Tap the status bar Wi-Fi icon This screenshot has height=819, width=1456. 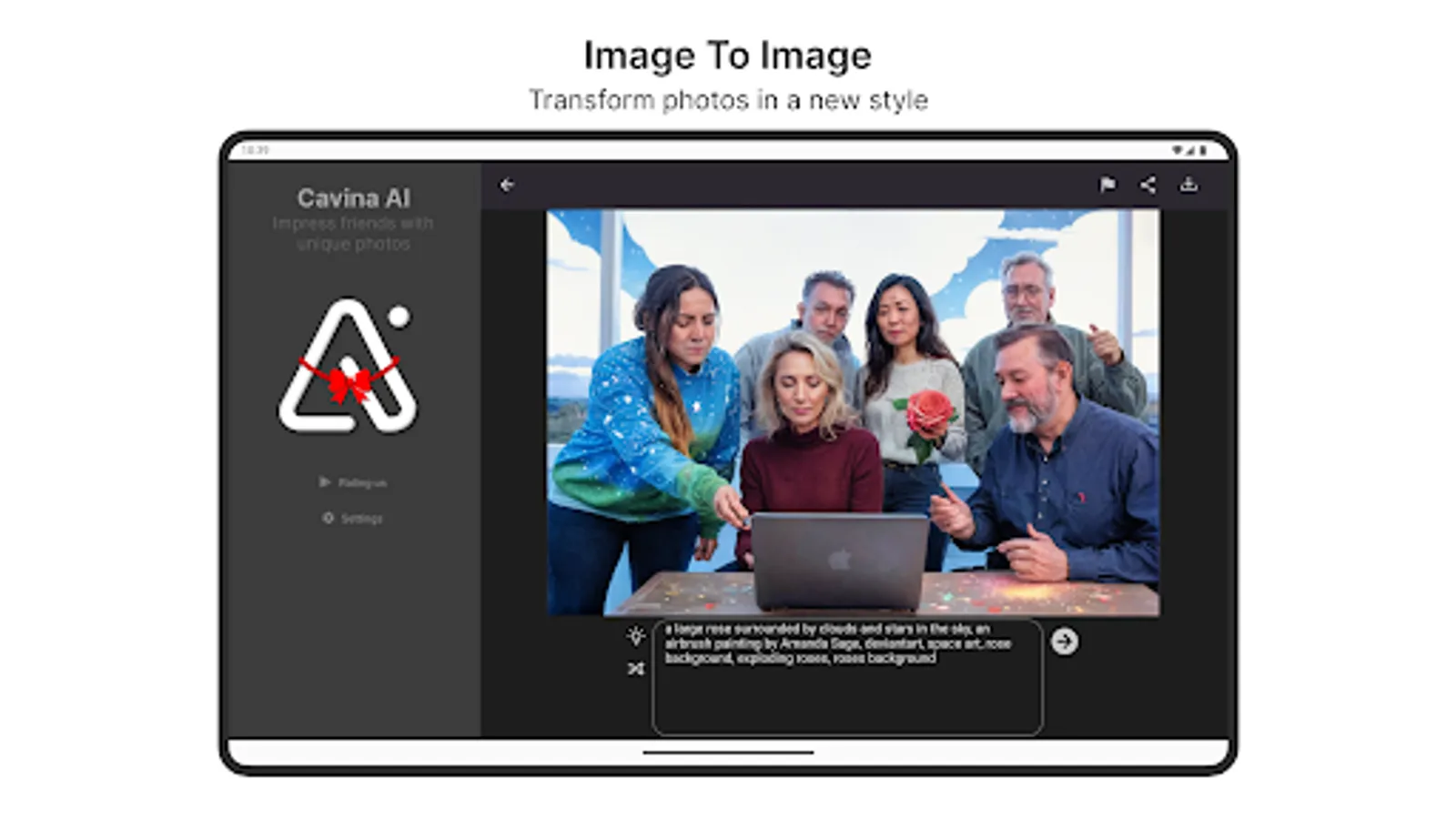(x=1177, y=150)
